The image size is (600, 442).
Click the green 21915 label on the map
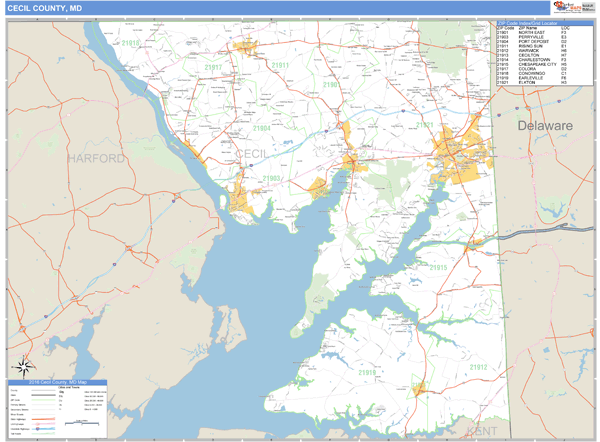point(438,267)
